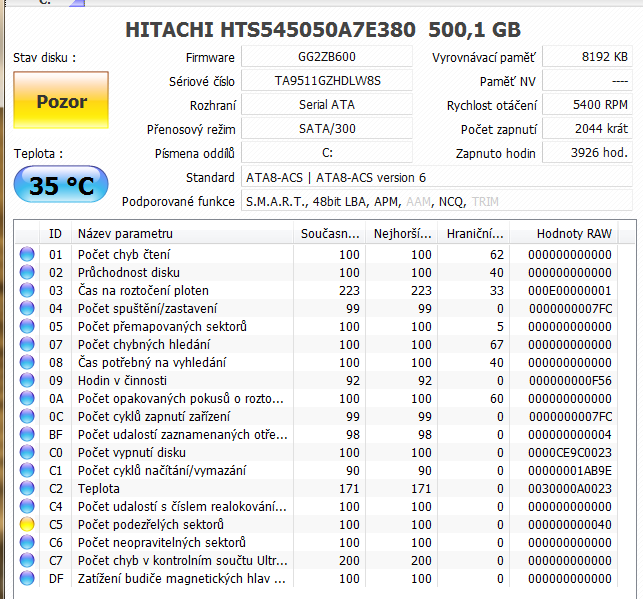Click the Nejhorší... column header
The image size is (643, 599).
pos(402,234)
